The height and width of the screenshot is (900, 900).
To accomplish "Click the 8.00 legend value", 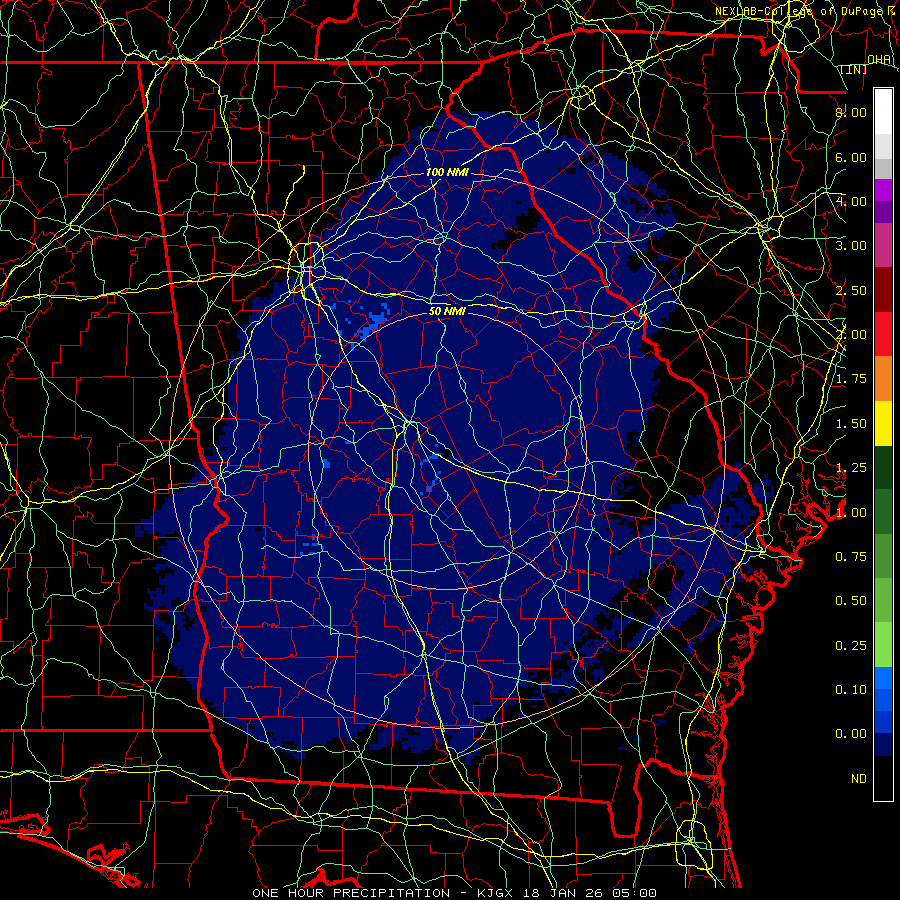I will coord(851,112).
